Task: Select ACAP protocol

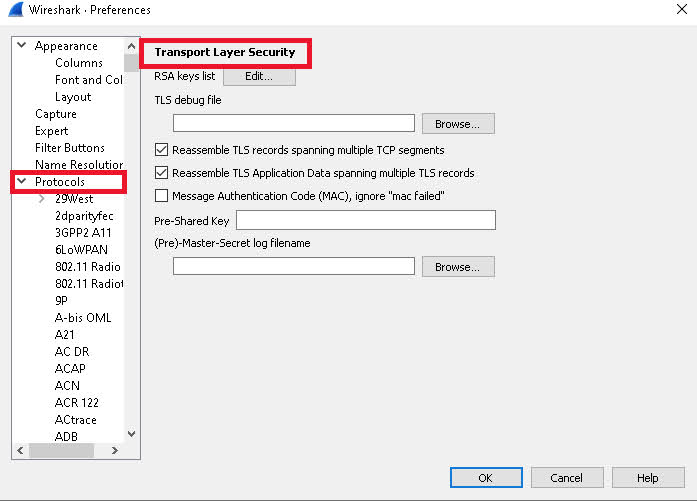Action: (70, 369)
